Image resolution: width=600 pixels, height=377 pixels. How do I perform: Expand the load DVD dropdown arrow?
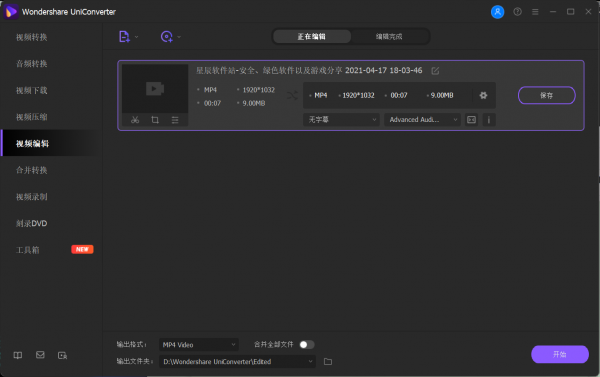click(179, 37)
